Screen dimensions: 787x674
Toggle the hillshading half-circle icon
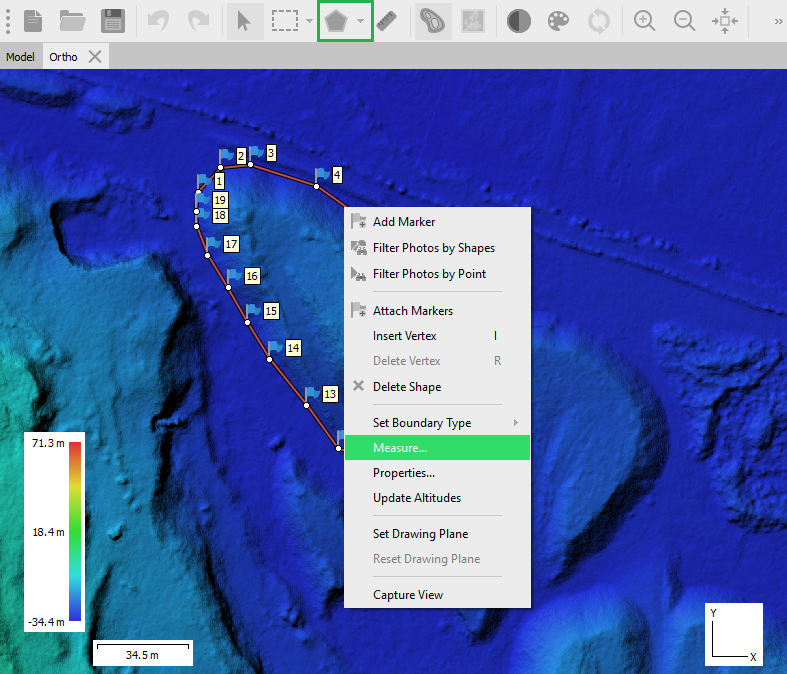point(518,21)
